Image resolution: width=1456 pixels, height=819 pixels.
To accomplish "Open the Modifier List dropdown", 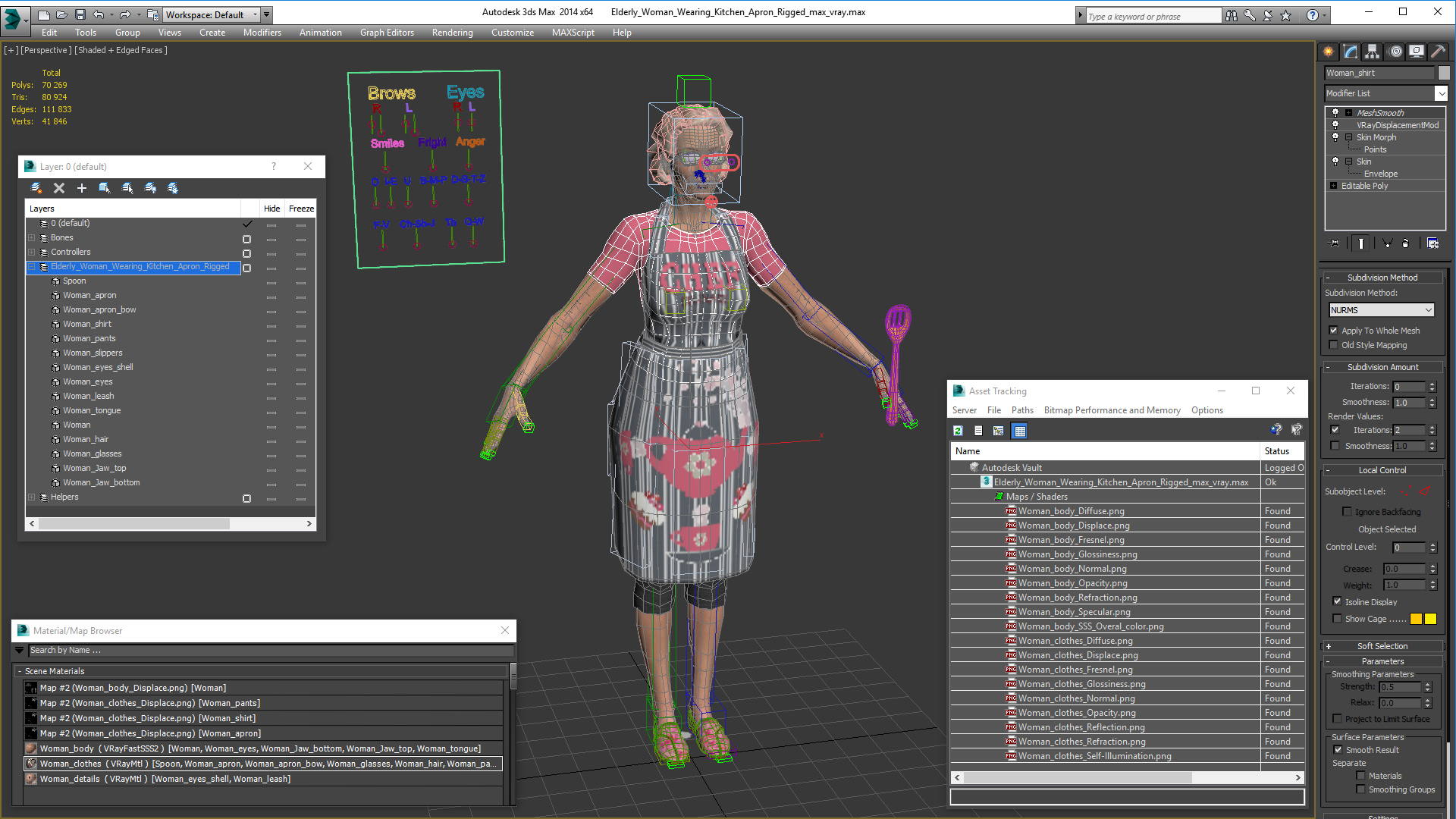I will coord(1441,93).
